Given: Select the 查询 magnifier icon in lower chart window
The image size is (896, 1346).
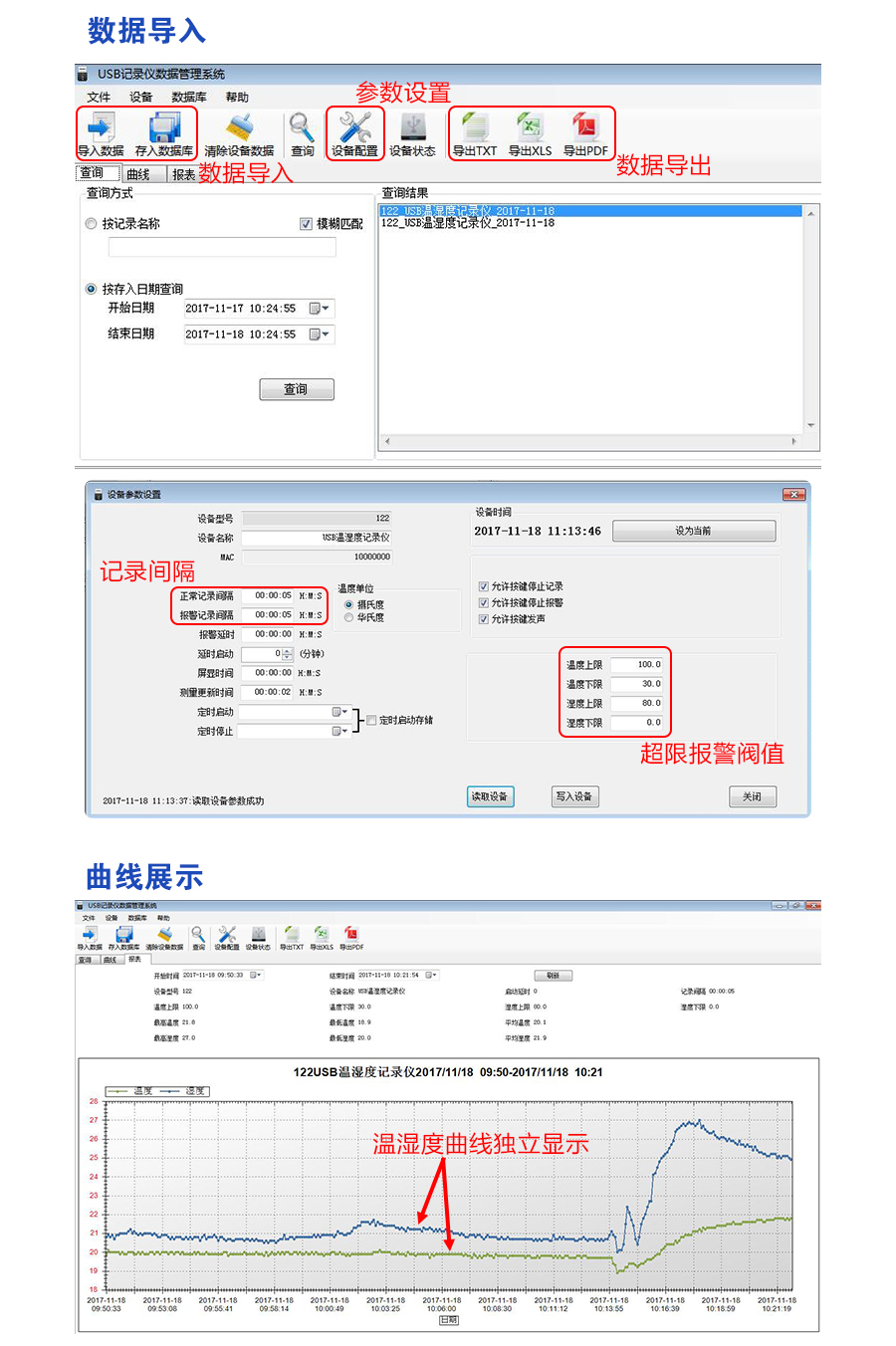Looking at the screenshot, I should pos(198,934).
